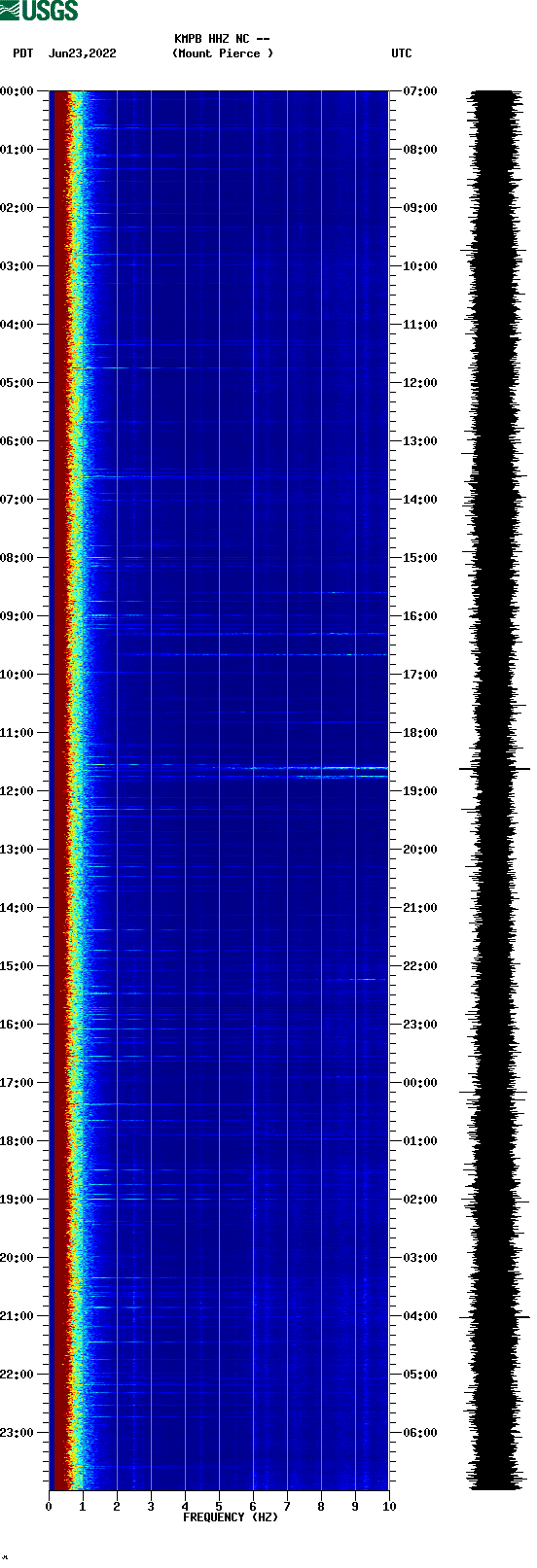The image size is (537, 1568).
Task: Click the 8 Hz frequency tick label
Action: pos(321,1507)
